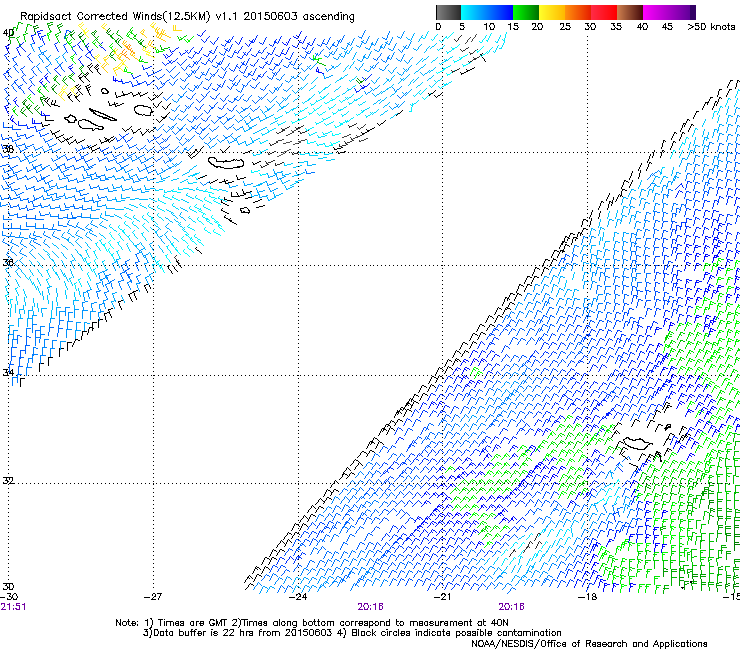Click the latitude label '32'
The image size is (740, 650).
click(x=8, y=481)
